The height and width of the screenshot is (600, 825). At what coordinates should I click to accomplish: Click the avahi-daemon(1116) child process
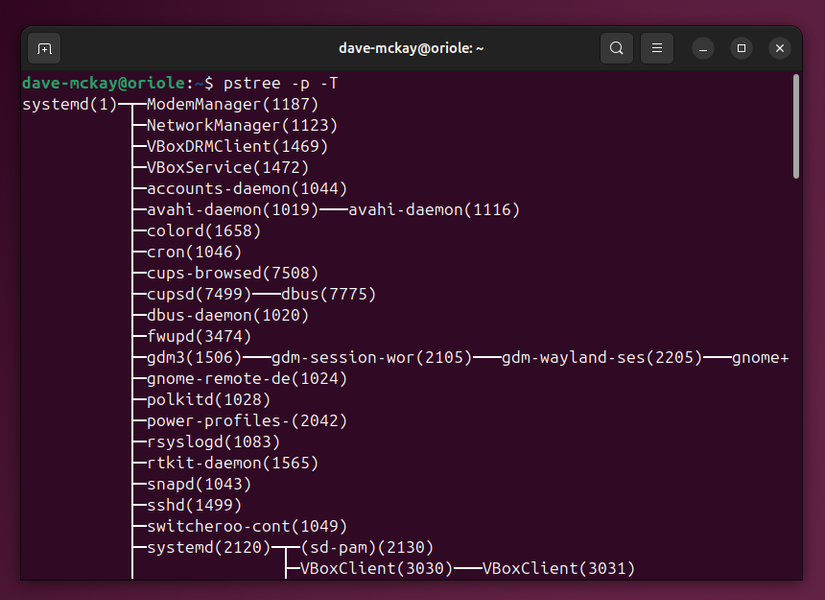pos(433,209)
